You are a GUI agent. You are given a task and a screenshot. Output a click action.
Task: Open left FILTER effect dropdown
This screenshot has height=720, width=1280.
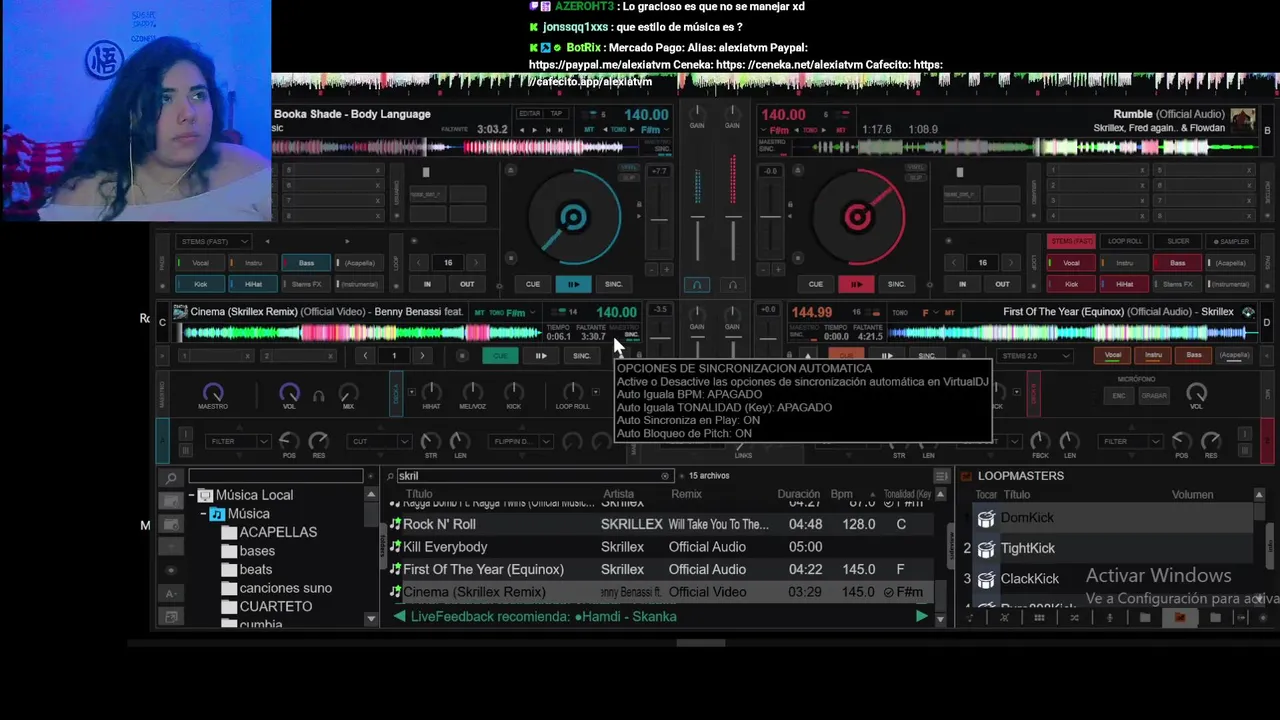tap(238, 441)
